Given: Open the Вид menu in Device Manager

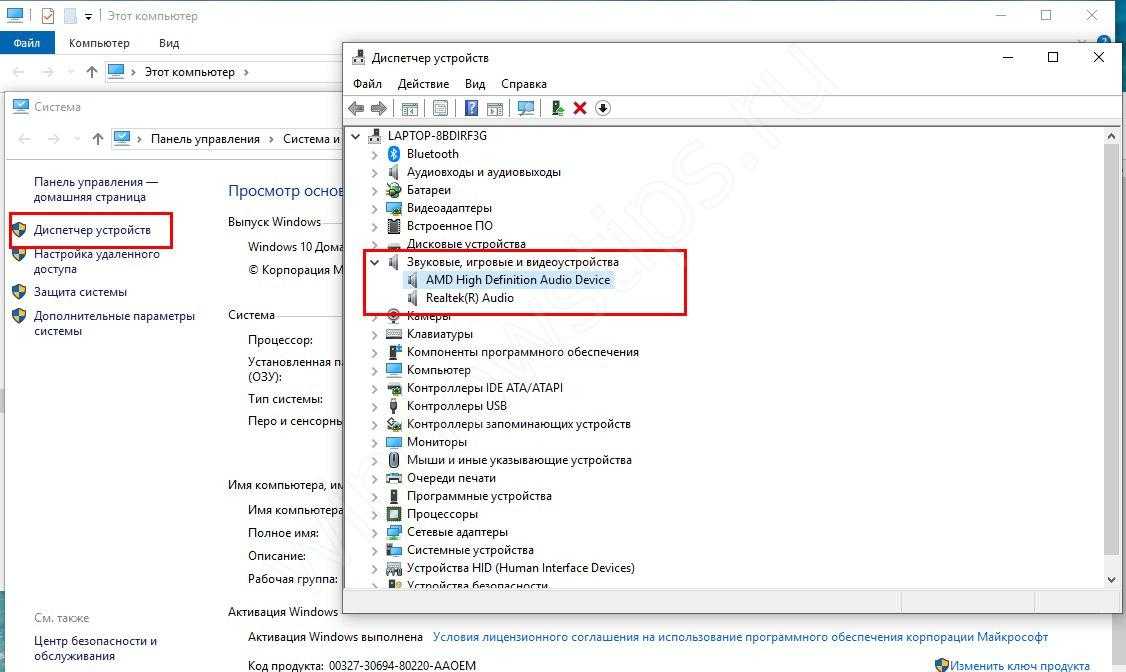Looking at the screenshot, I should 475,84.
